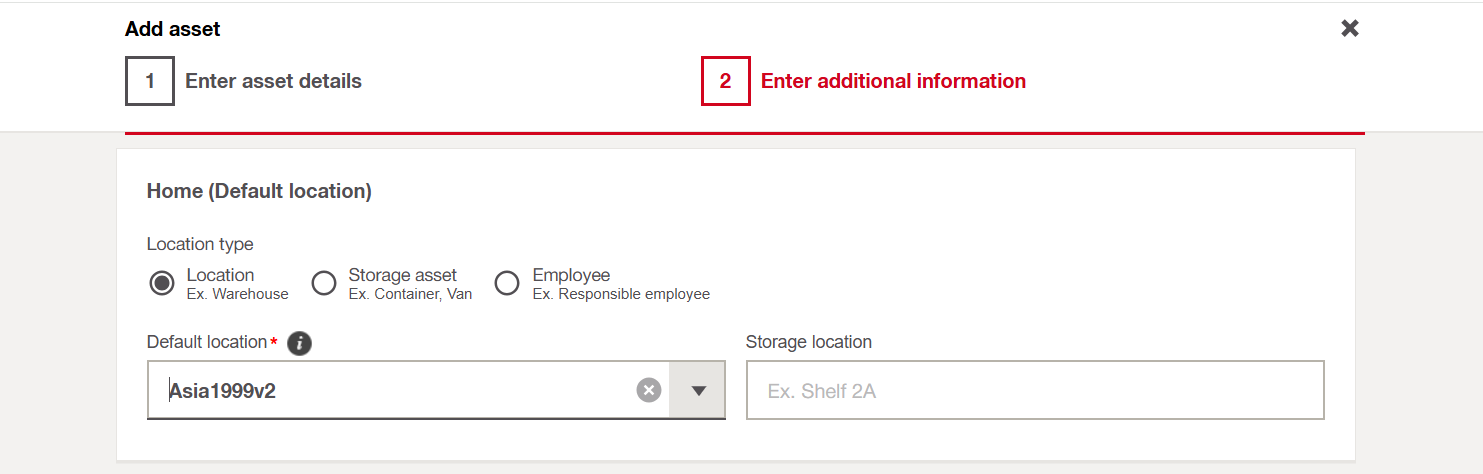Close the Add asset dialog
The image size is (1483, 474).
pyautogui.click(x=1350, y=29)
